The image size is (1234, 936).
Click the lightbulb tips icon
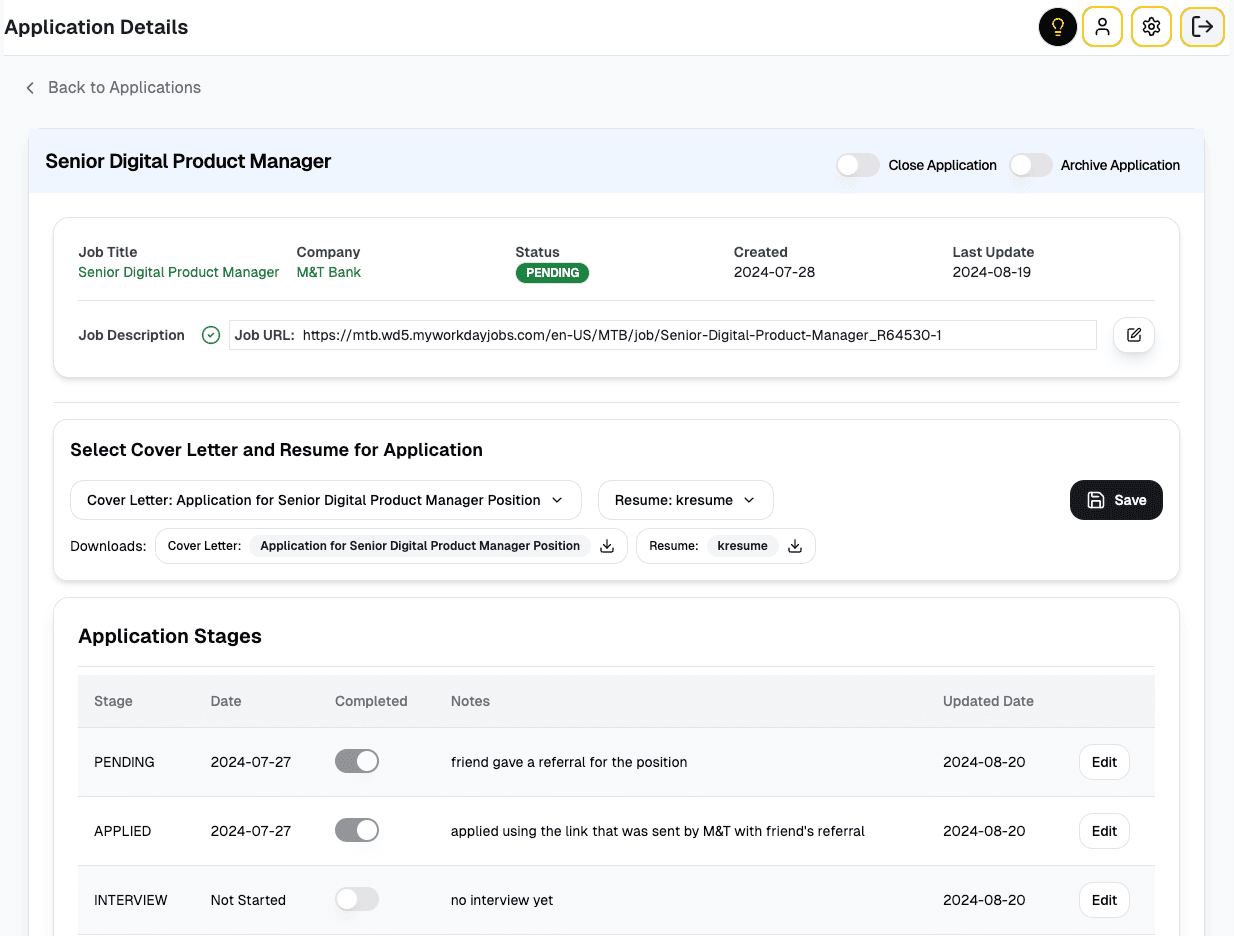coord(1057,27)
